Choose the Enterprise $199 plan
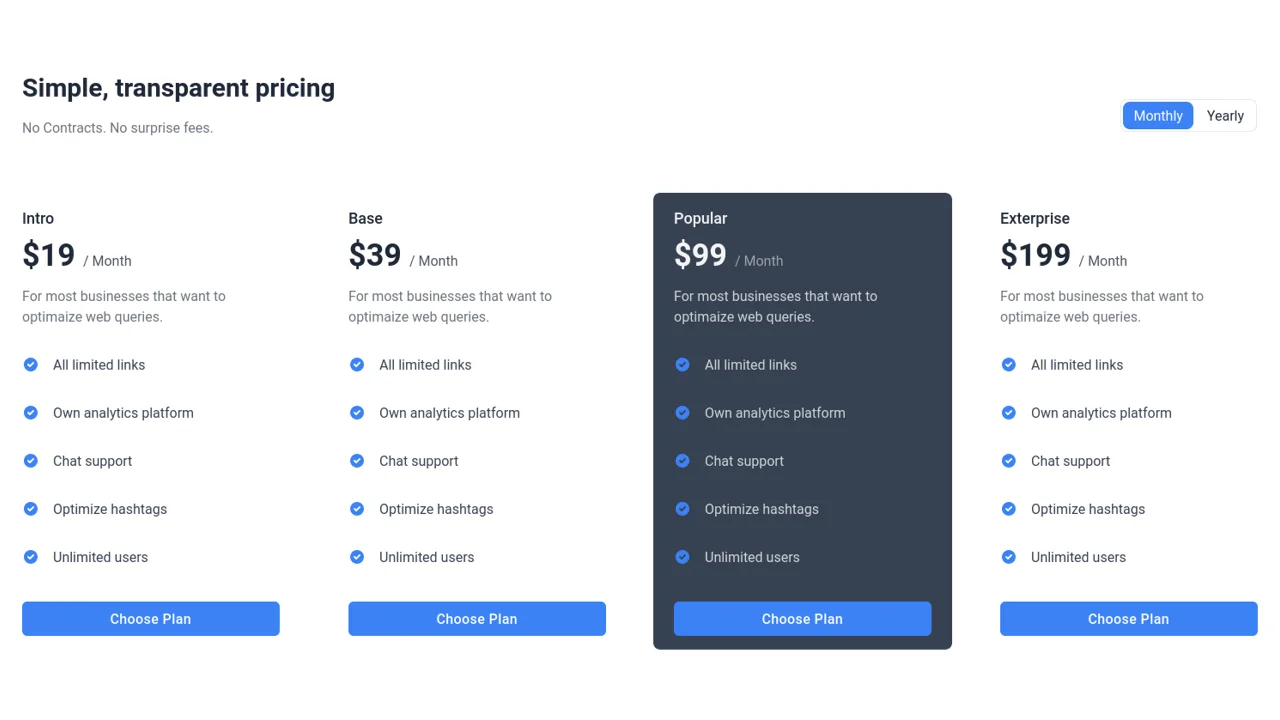Image resolution: width=1280 pixels, height=720 pixels. pyautogui.click(x=1128, y=618)
